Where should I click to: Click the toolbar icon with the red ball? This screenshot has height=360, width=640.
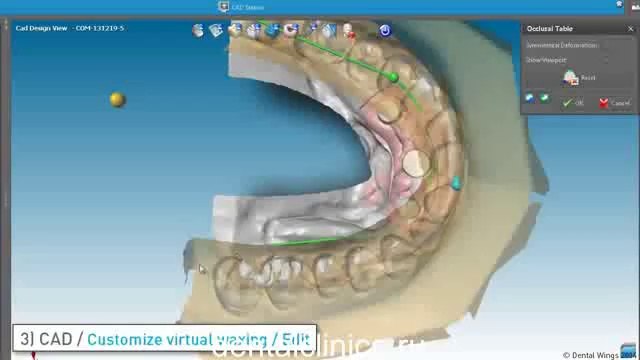click(349, 31)
